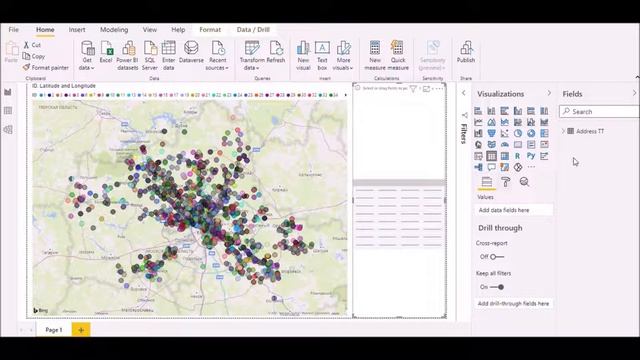Click the table visual's filter icon

(413, 89)
